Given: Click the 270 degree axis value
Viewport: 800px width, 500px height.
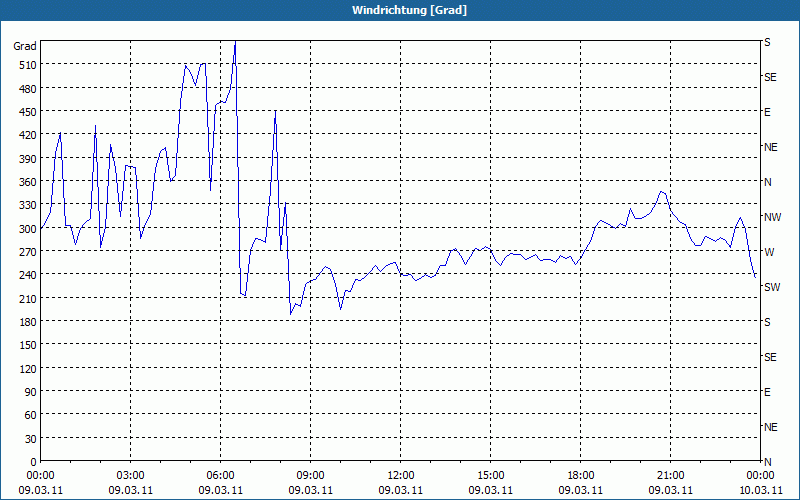Looking at the screenshot, I should click(28, 252).
